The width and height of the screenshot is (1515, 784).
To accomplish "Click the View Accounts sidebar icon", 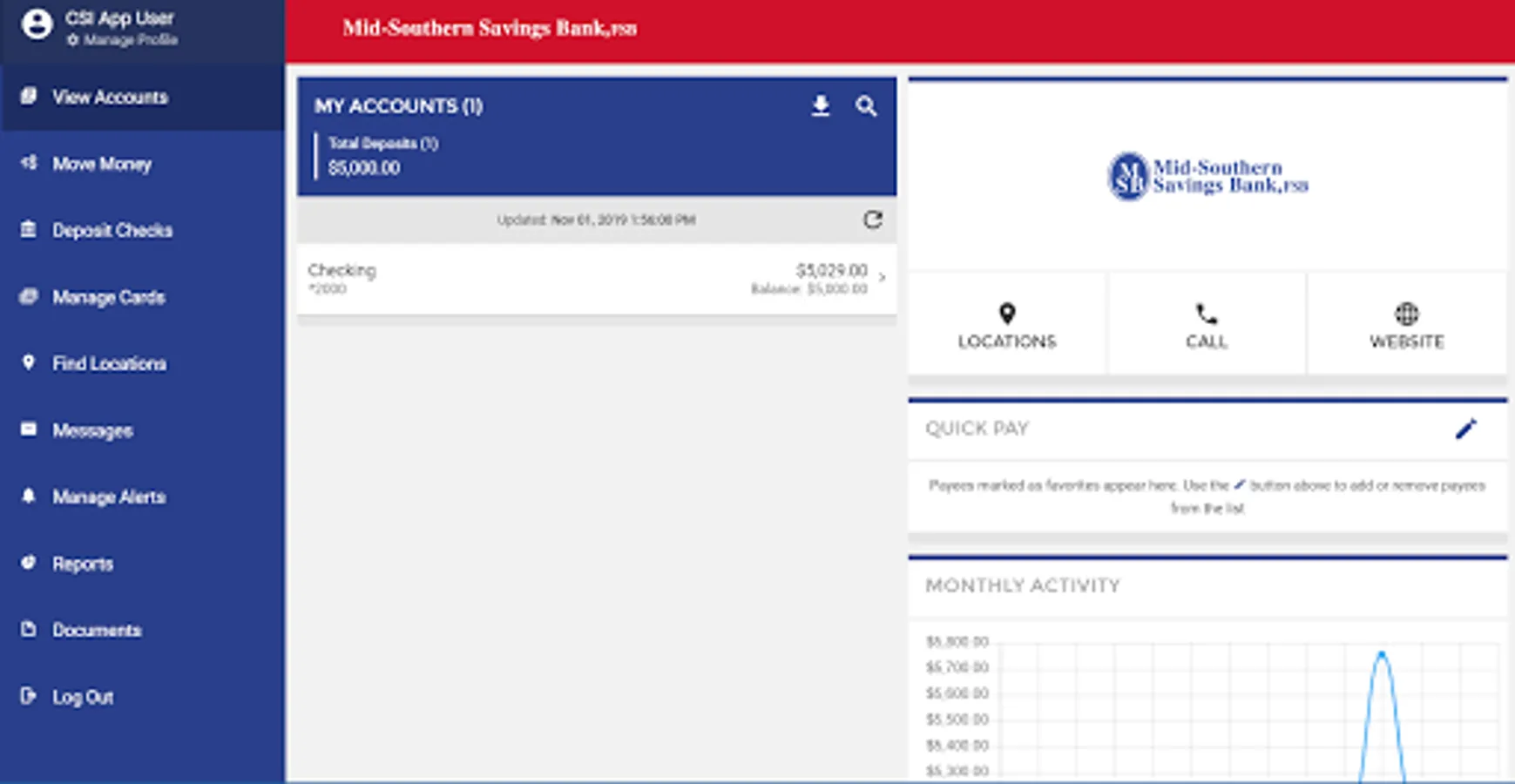I will pos(29,96).
